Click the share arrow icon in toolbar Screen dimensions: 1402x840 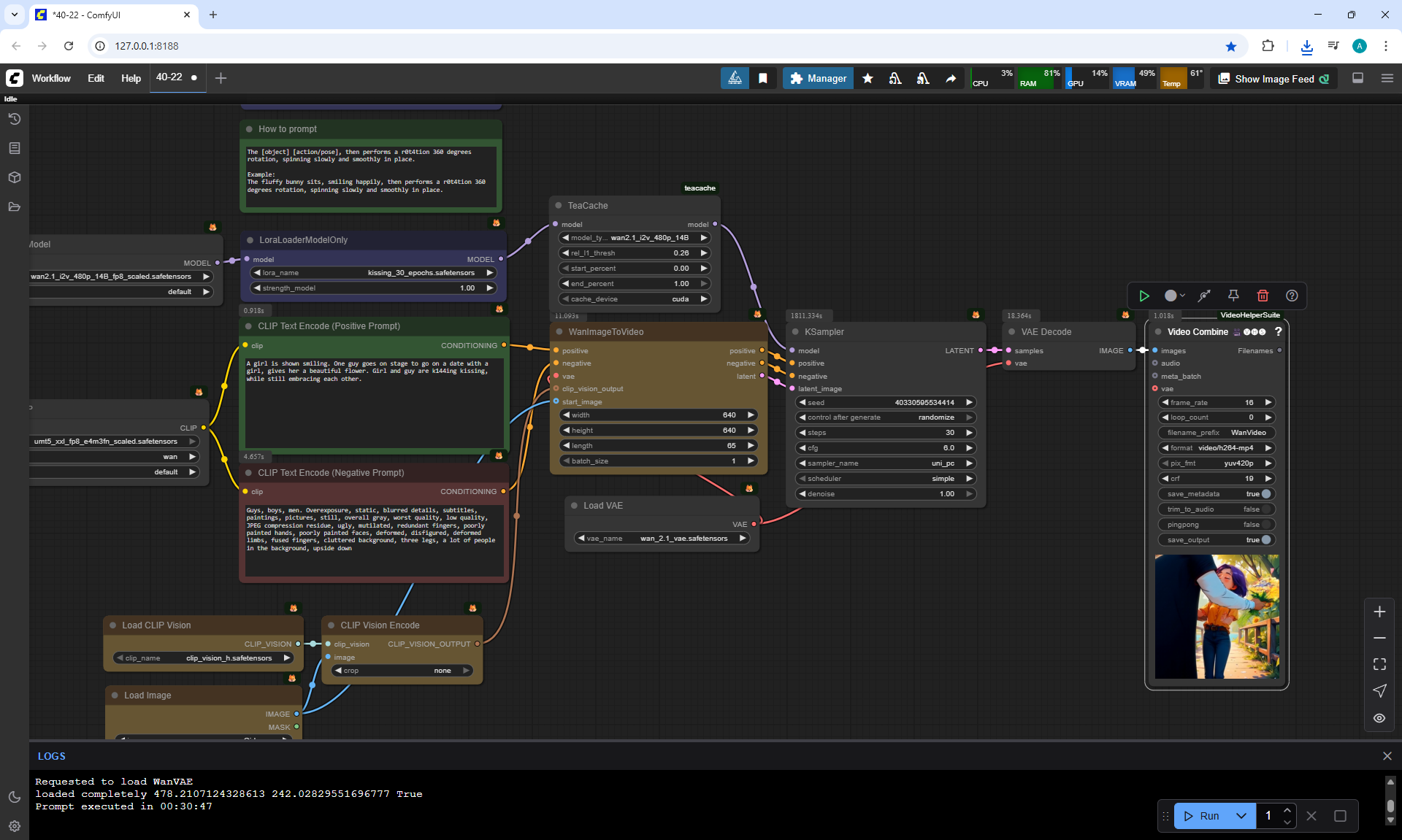[951, 78]
